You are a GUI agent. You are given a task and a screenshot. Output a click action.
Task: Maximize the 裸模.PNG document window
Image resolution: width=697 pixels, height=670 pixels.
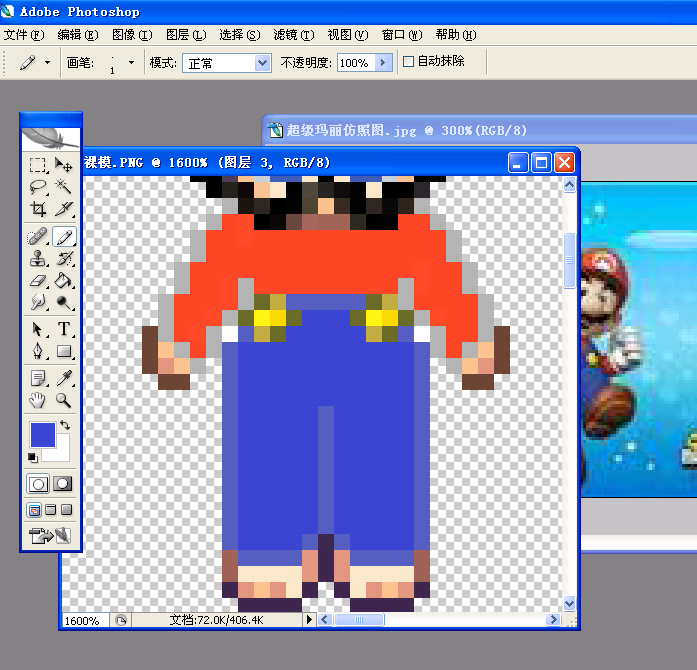(x=541, y=163)
